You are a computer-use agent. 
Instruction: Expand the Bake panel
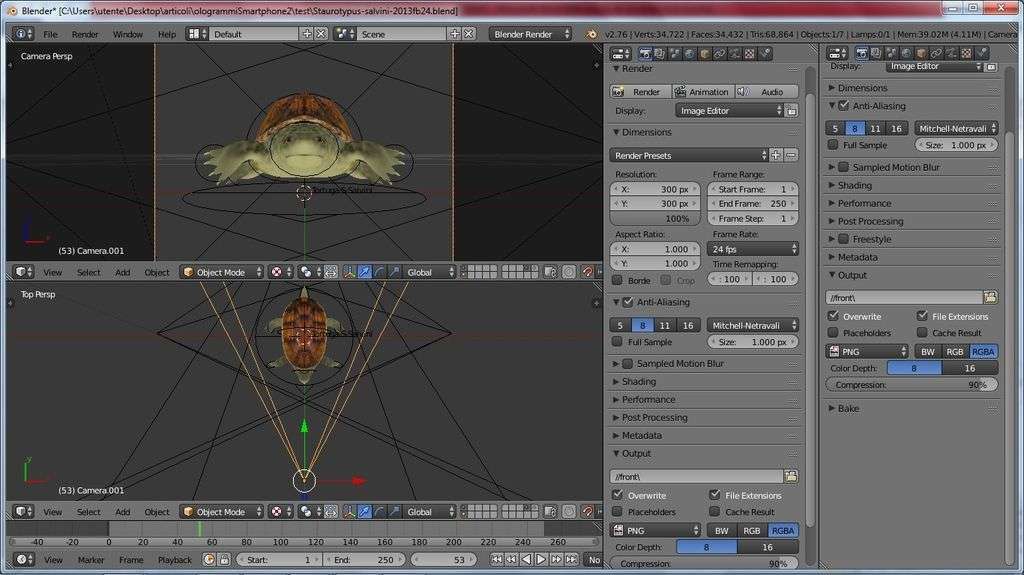click(848, 408)
